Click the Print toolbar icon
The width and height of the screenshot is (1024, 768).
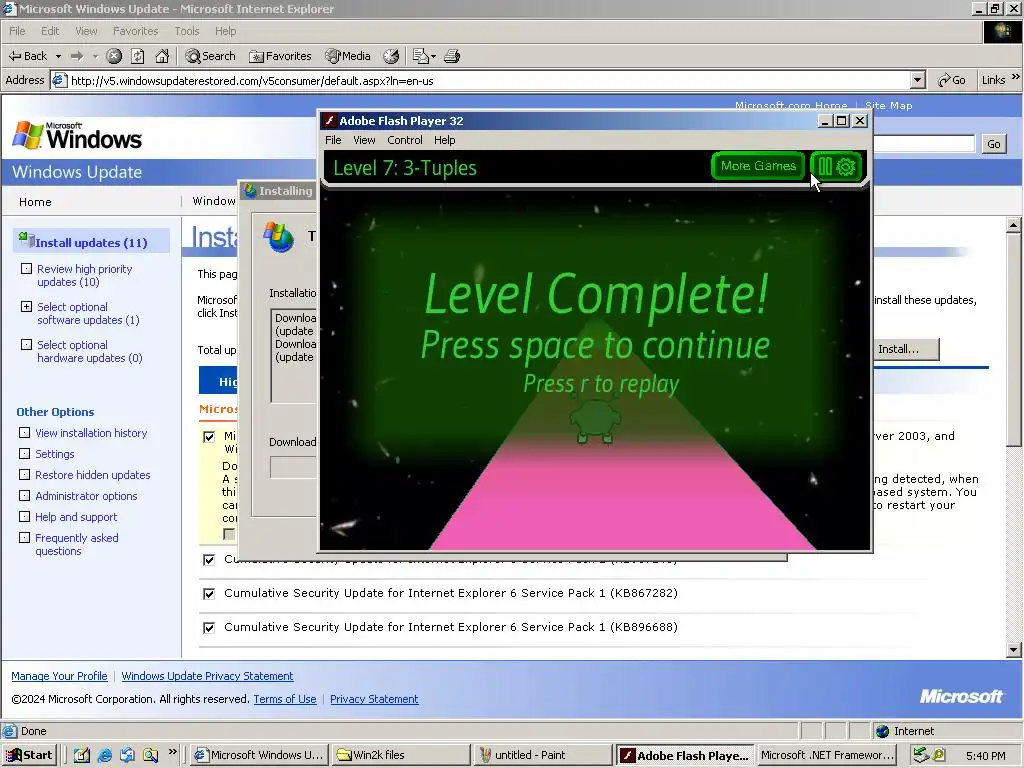pos(452,56)
